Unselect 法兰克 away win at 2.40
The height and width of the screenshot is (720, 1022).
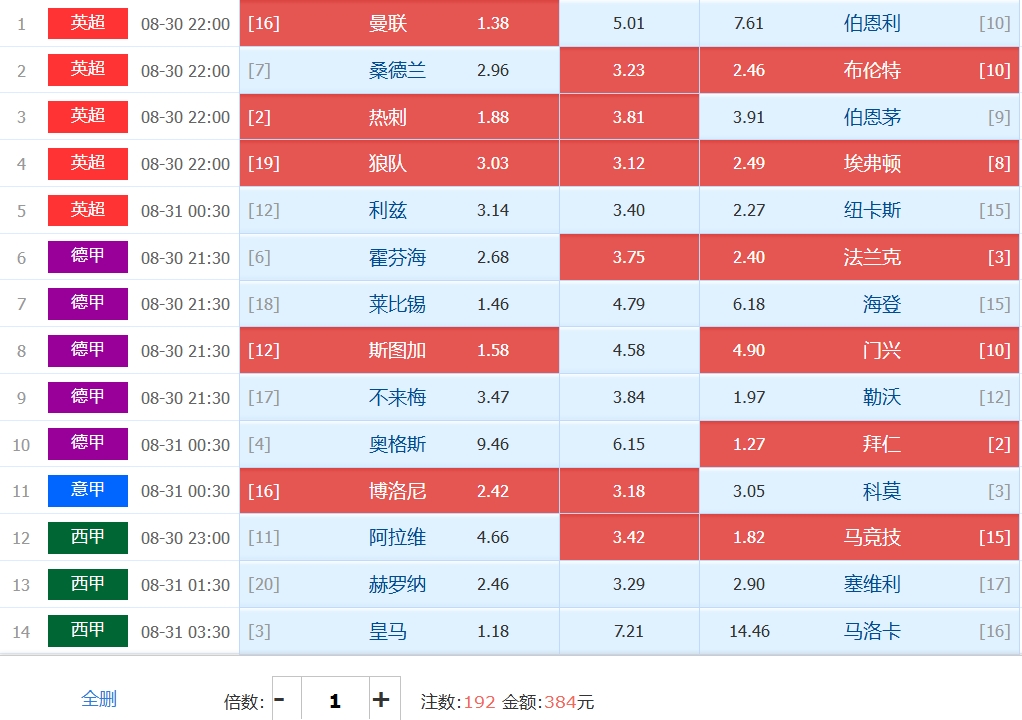click(859, 257)
